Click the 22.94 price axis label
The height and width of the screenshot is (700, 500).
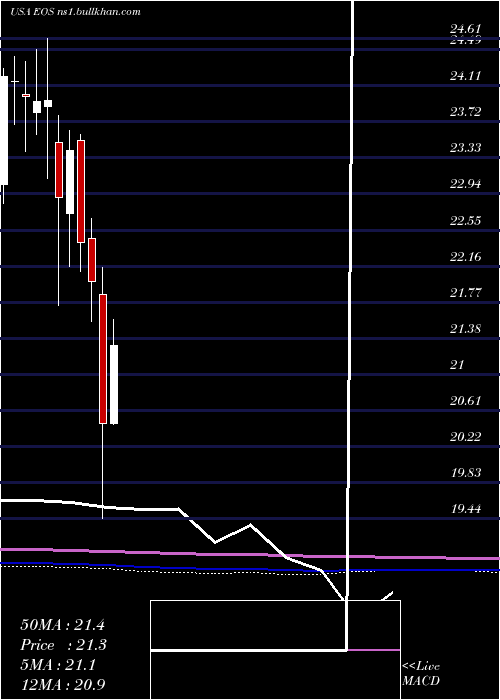(465, 184)
